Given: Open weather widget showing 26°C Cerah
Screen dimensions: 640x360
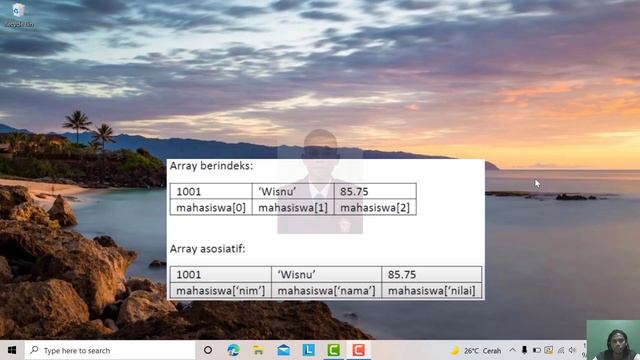Looking at the screenshot, I should pyautogui.click(x=476, y=351).
